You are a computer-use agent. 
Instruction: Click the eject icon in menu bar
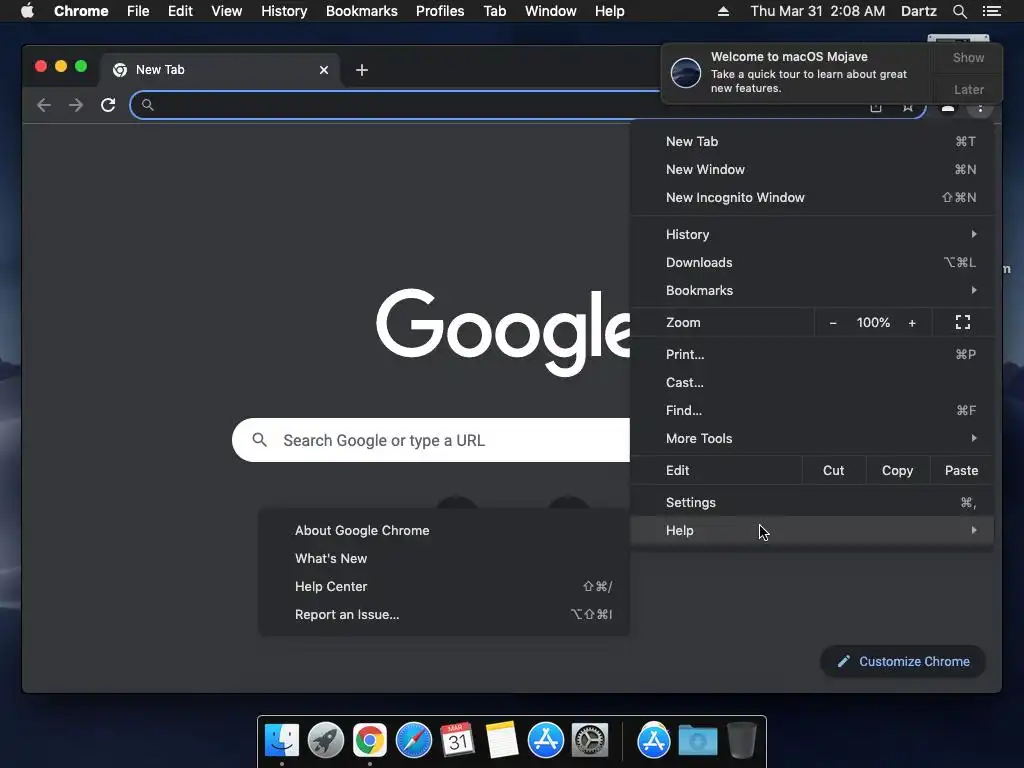(x=723, y=11)
